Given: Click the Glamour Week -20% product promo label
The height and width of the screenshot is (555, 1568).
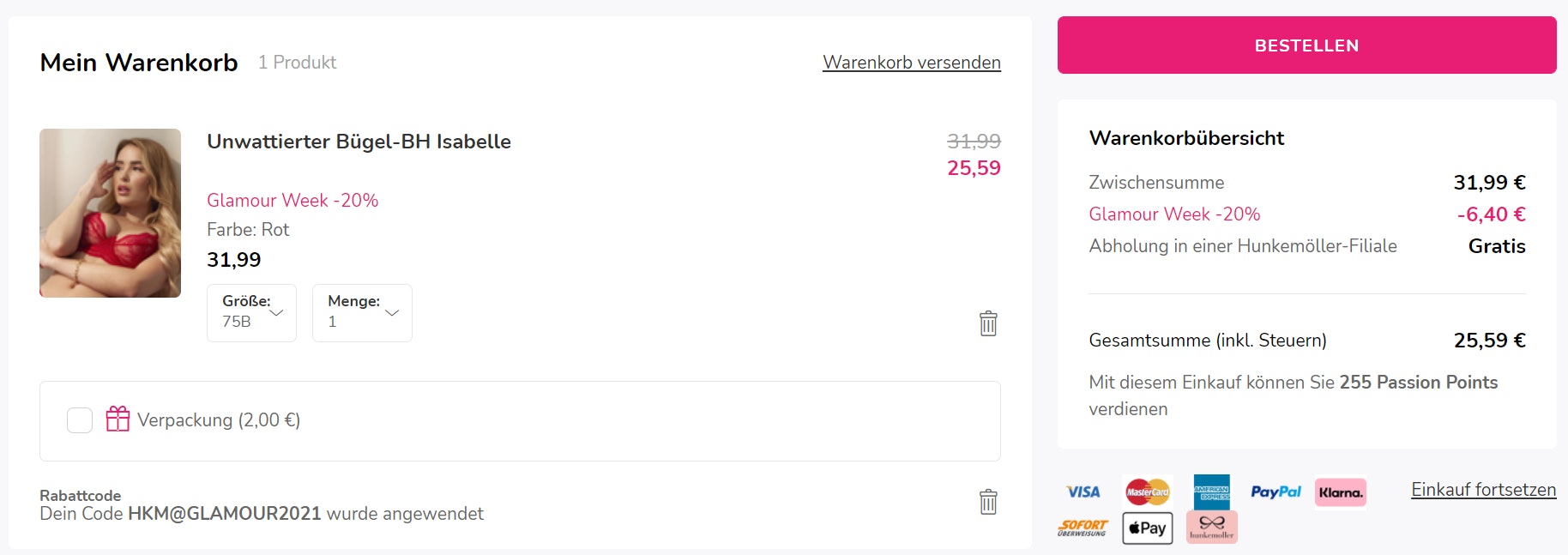Looking at the screenshot, I should point(292,200).
